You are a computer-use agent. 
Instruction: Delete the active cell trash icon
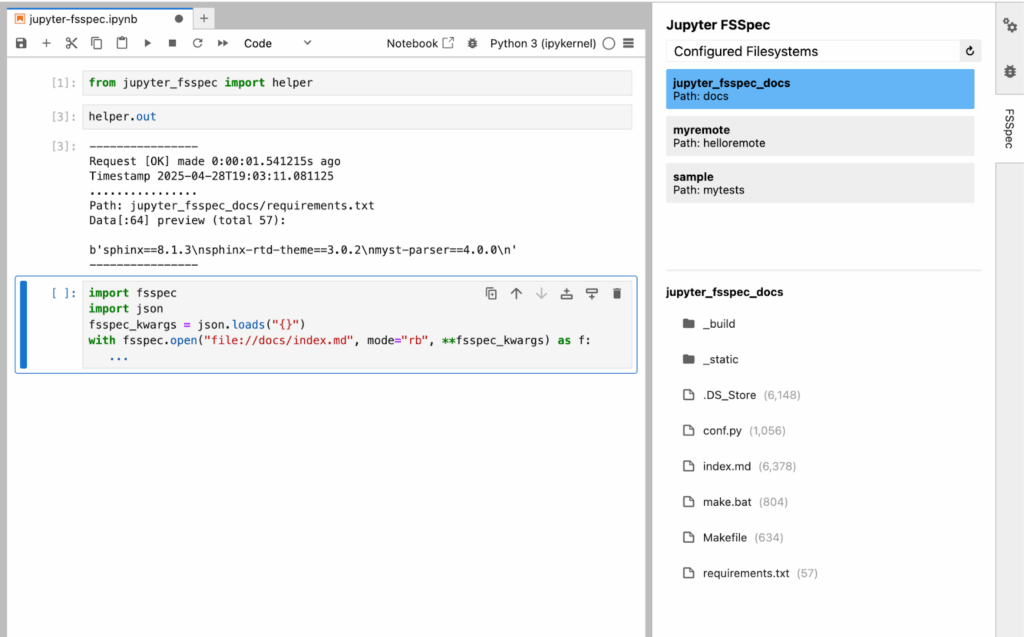tap(616, 293)
